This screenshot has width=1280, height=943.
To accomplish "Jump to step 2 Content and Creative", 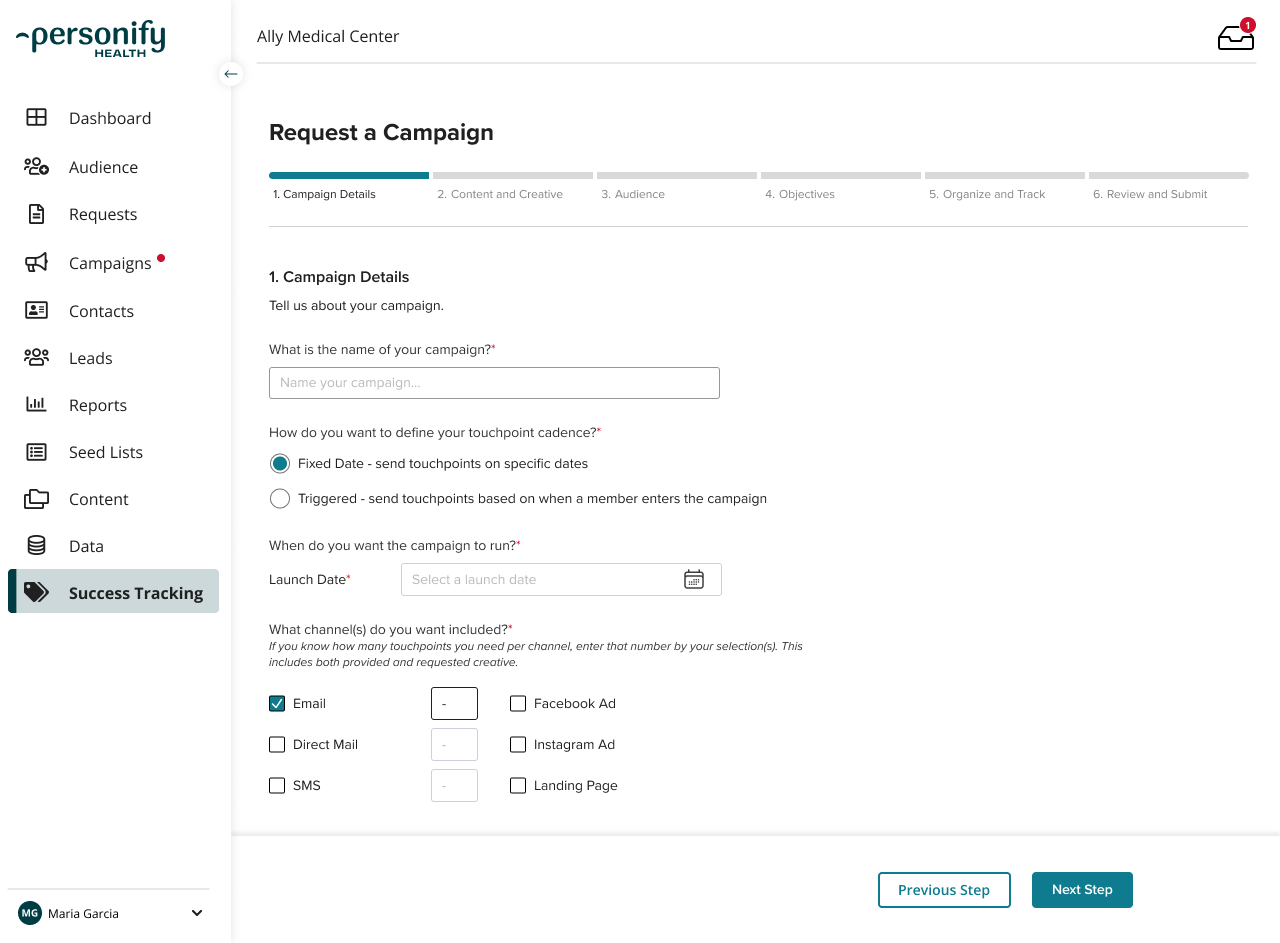I will [513, 186].
